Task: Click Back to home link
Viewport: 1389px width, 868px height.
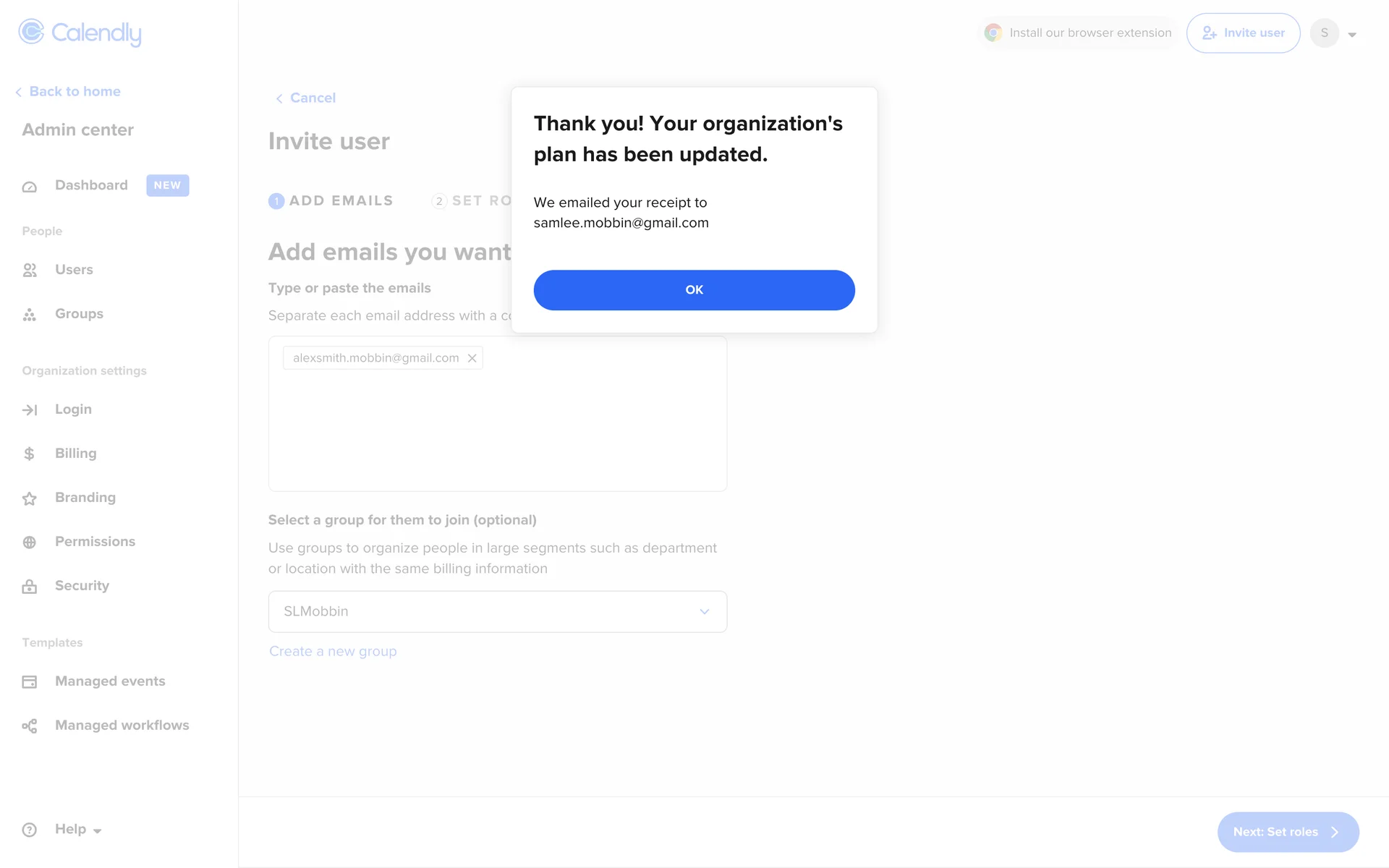Action: click(75, 92)
